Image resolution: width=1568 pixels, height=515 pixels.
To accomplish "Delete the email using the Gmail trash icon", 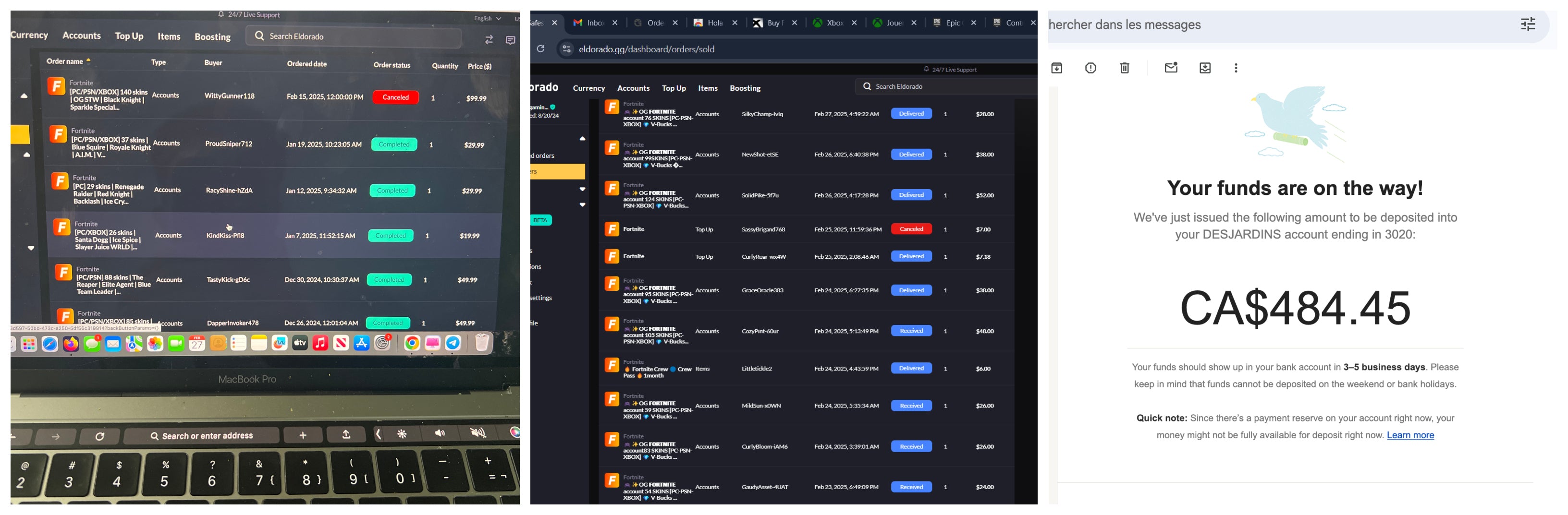I will point(1125,68).
